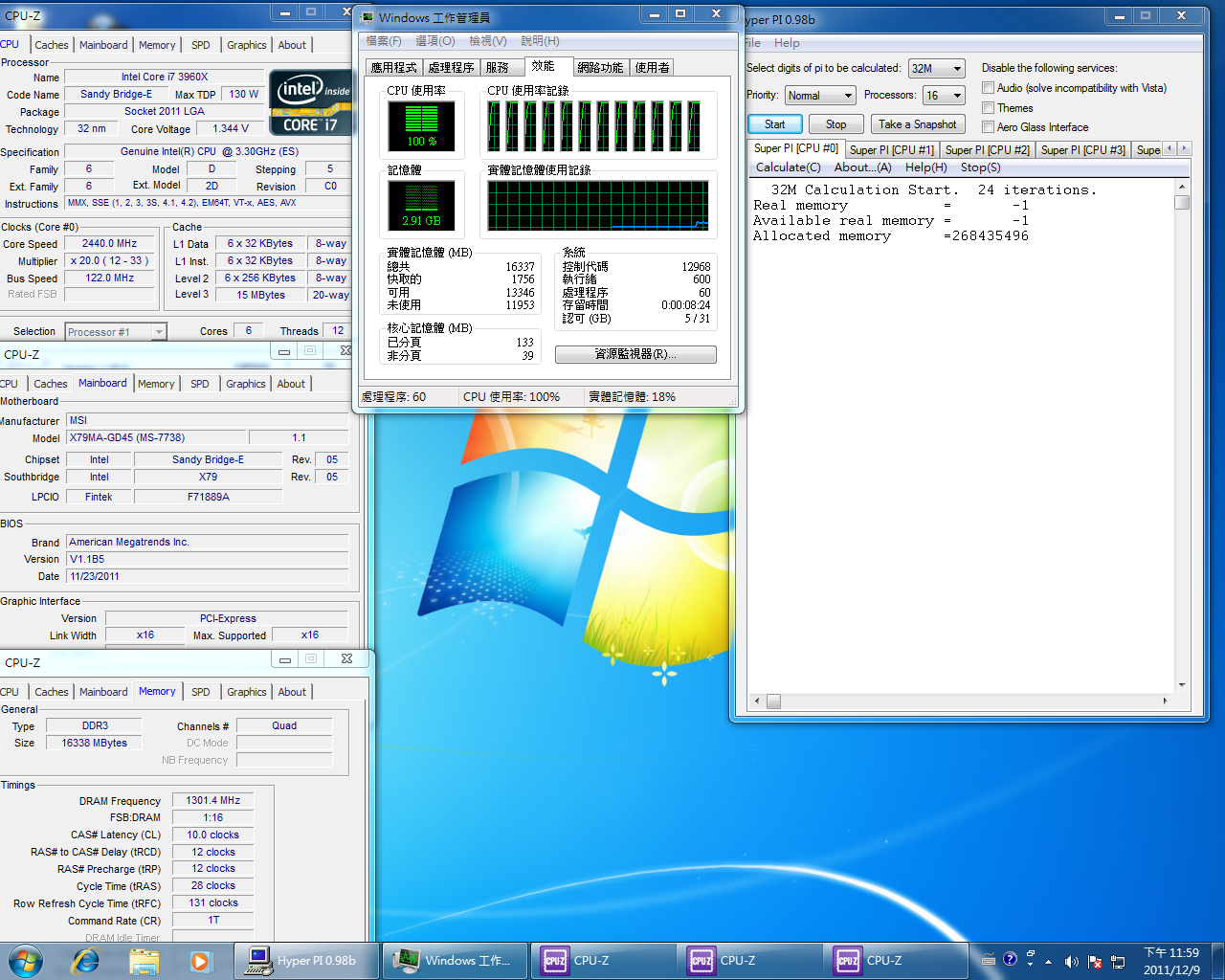
Task: Click the Task Manager title bar icon
Action: pos(367,17)
